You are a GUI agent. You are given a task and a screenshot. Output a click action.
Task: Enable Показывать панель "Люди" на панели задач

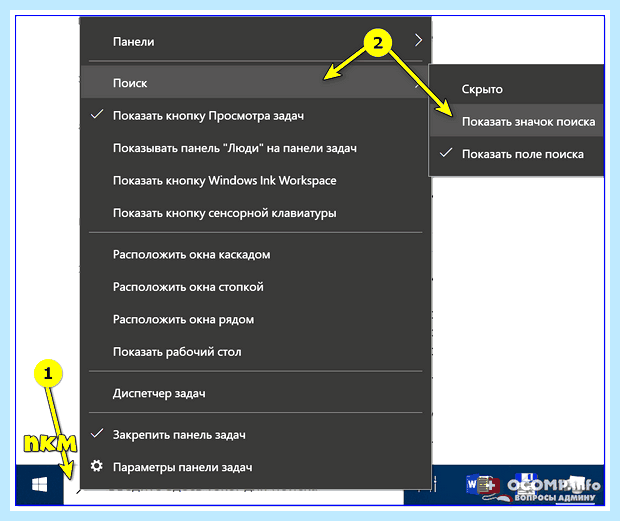pos(255,148)
